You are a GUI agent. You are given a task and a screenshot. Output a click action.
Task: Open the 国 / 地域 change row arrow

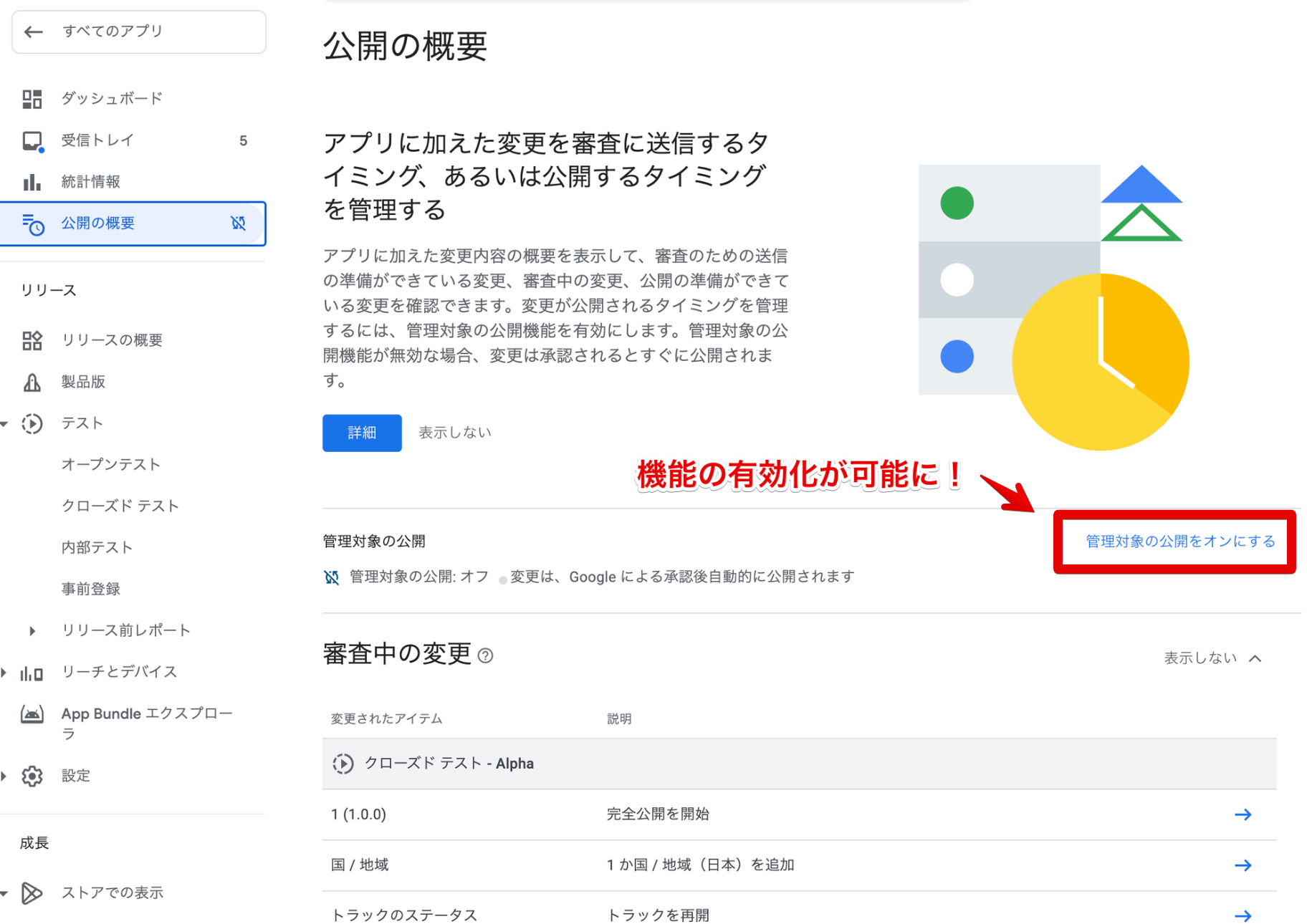pos(1243,866)
